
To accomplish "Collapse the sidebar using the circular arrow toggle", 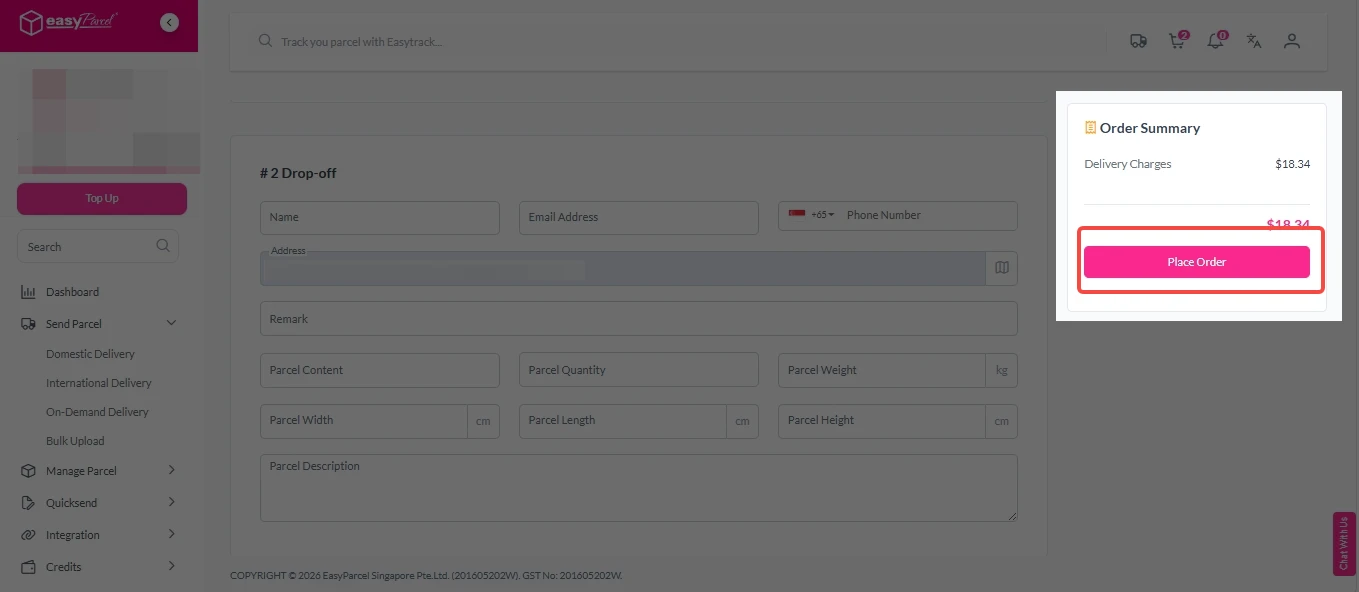I will (x=168, y=21).
